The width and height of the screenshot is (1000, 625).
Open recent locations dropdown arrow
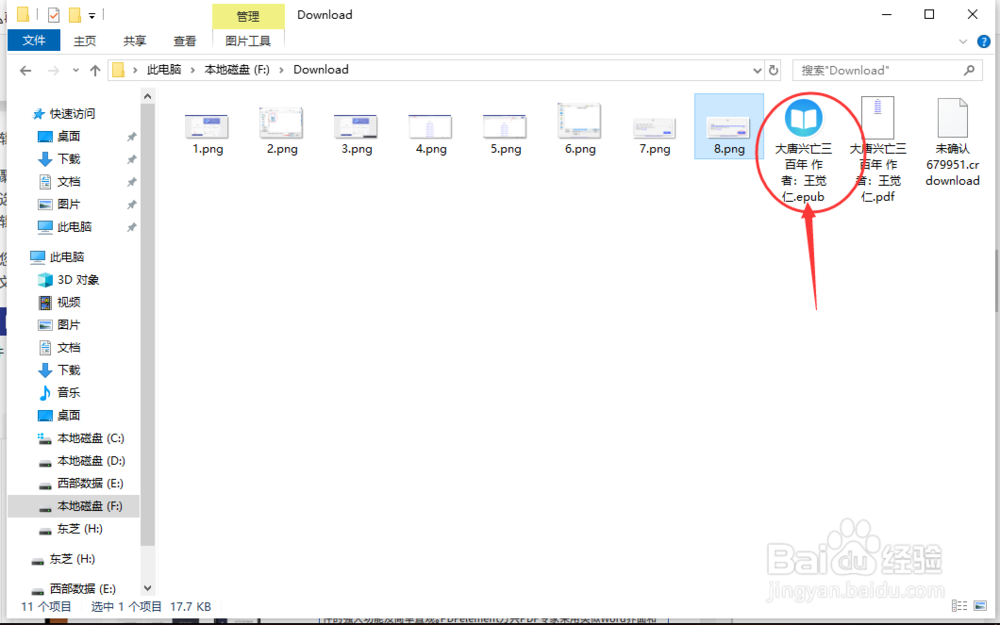pyautogui.click(x=76, y=70)
